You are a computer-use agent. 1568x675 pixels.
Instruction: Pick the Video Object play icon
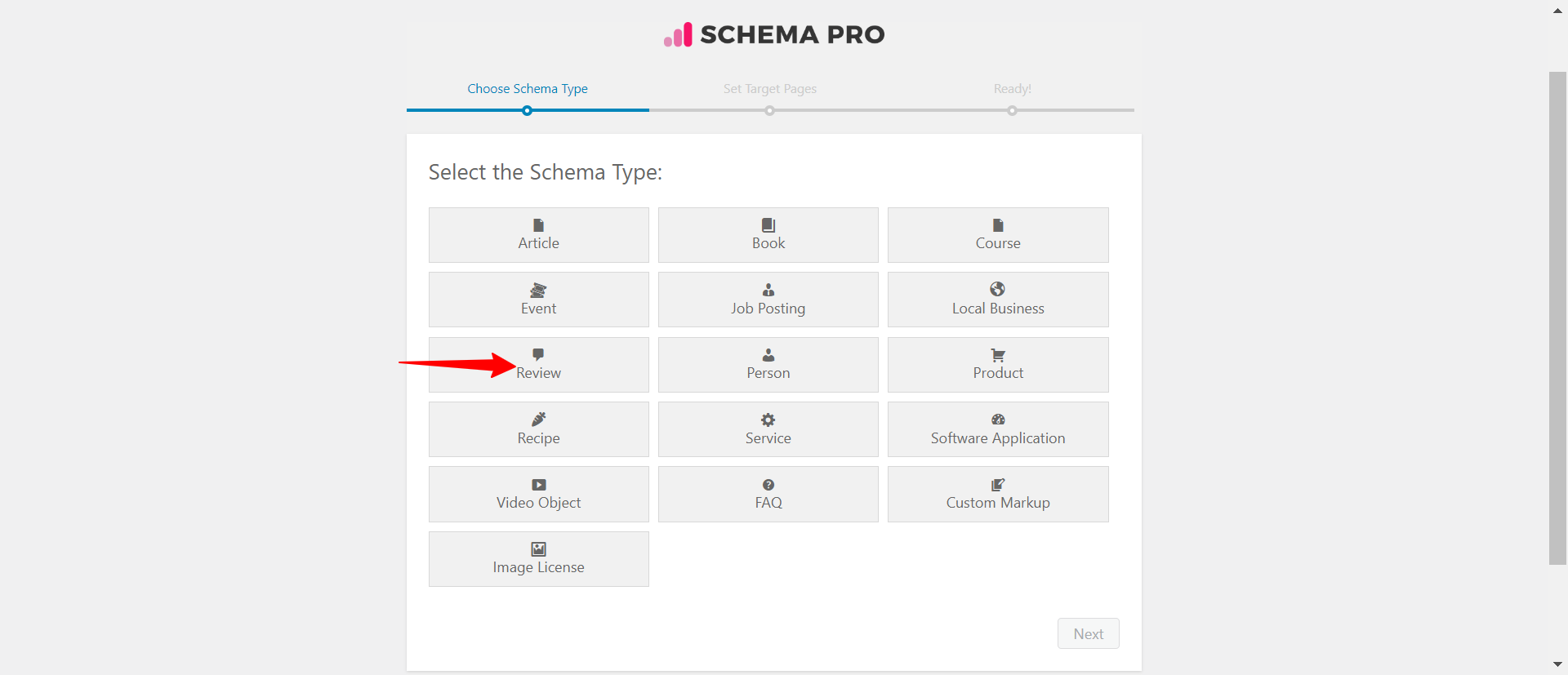(x=539, y=485)
